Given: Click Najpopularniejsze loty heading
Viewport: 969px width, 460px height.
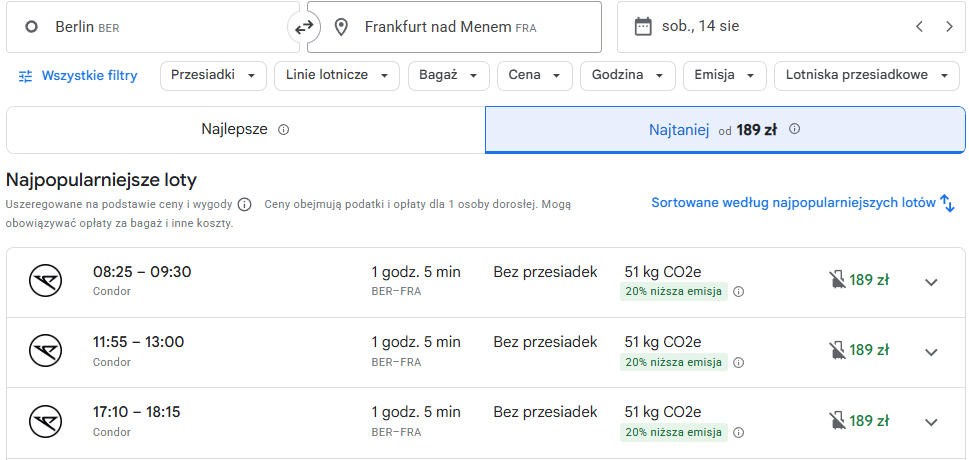Looking at the screenshot, I should tap(101, 181).
